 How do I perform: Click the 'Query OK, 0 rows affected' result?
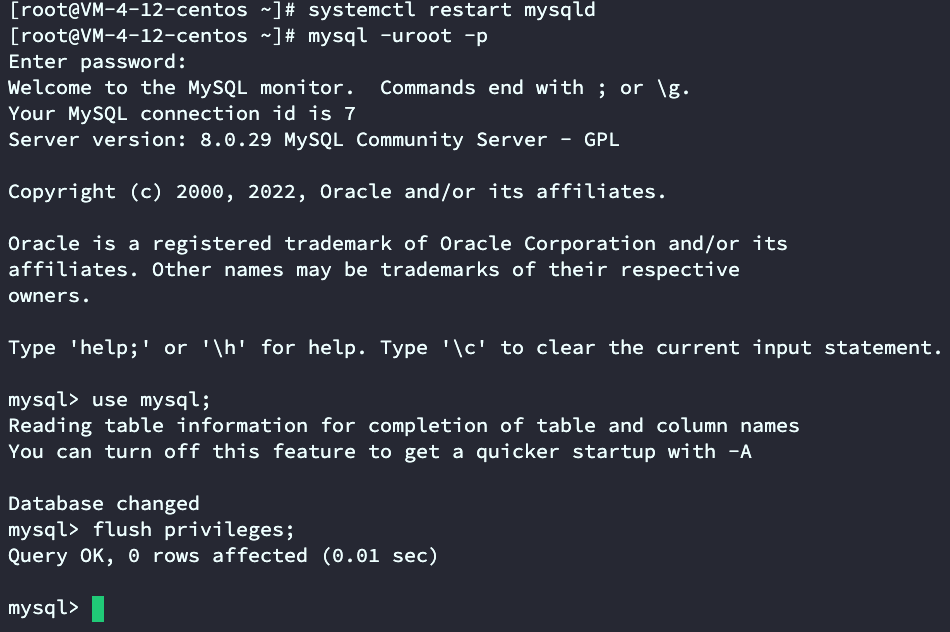pyautogui.click(x=222, y=556)
